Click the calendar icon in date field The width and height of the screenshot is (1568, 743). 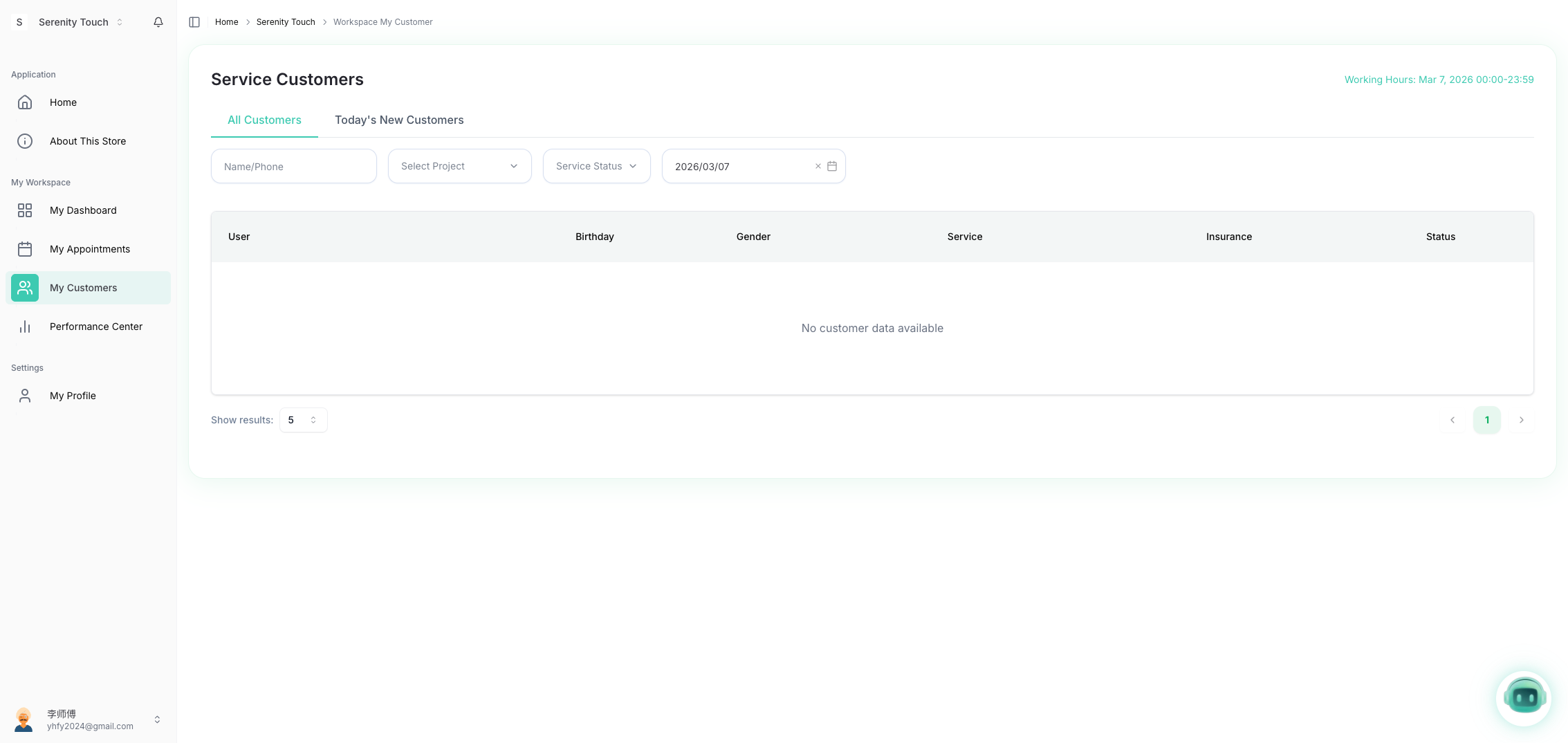832,166
